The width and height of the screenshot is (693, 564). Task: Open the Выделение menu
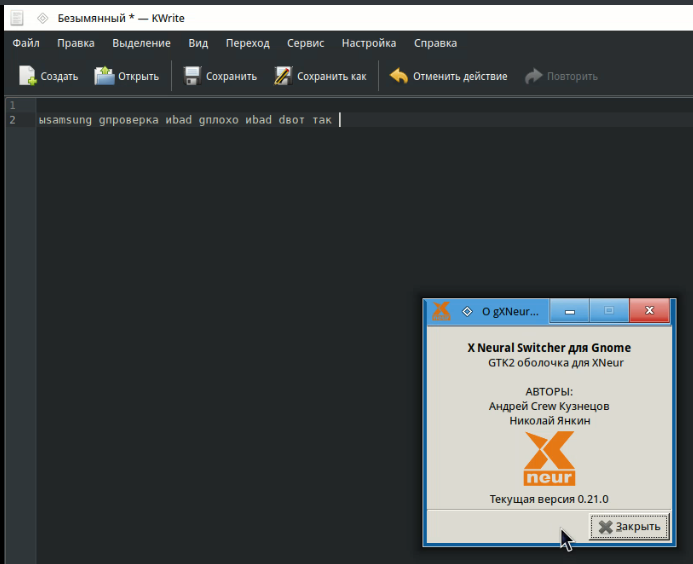(x=141, y=43)
